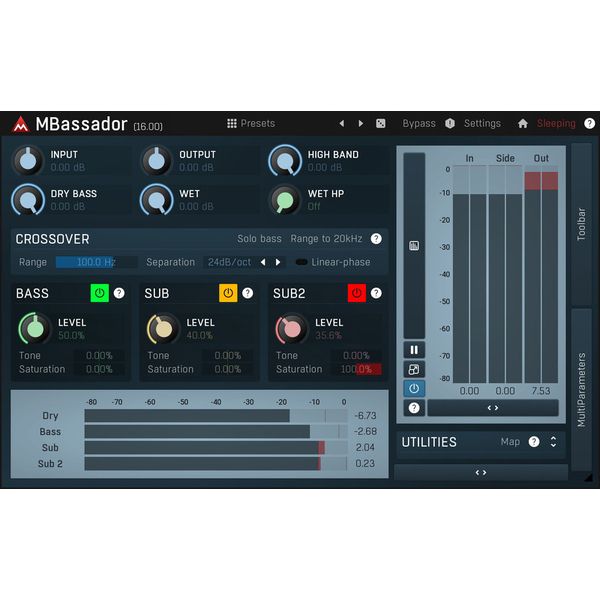The image size is (600, 600).
Task: Click the Sub2 Level knob
Action: pos(292,329)
